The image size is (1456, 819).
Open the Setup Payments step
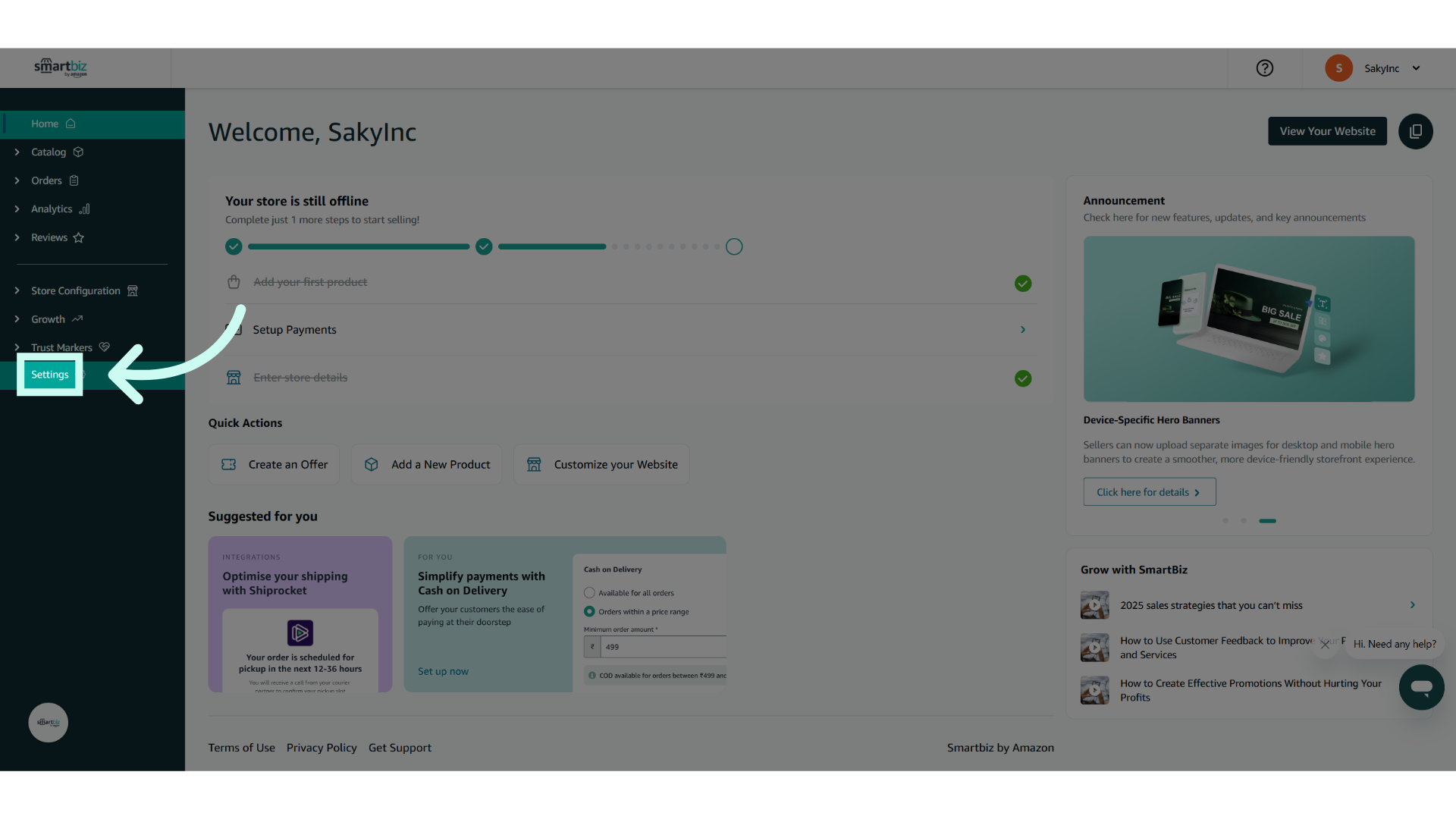631,330
